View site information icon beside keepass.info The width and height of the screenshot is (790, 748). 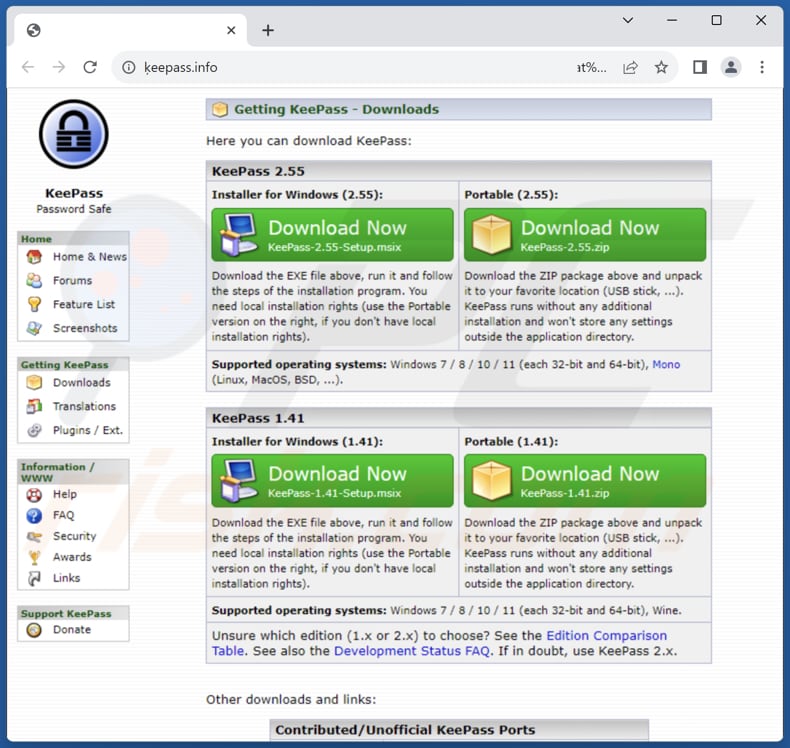pyautogui.click(x=128, y=68)
